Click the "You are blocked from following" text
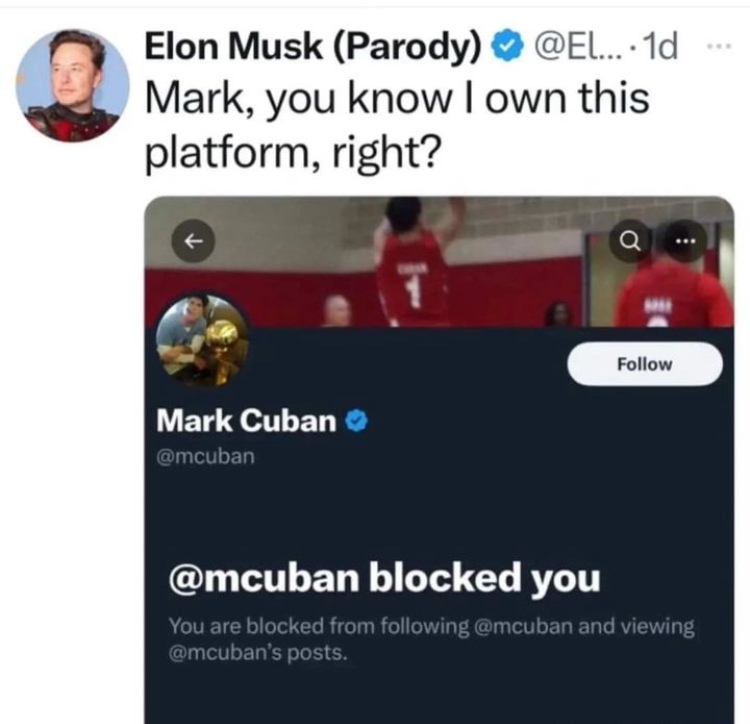 pyautogui.click(x=318, y=626)
